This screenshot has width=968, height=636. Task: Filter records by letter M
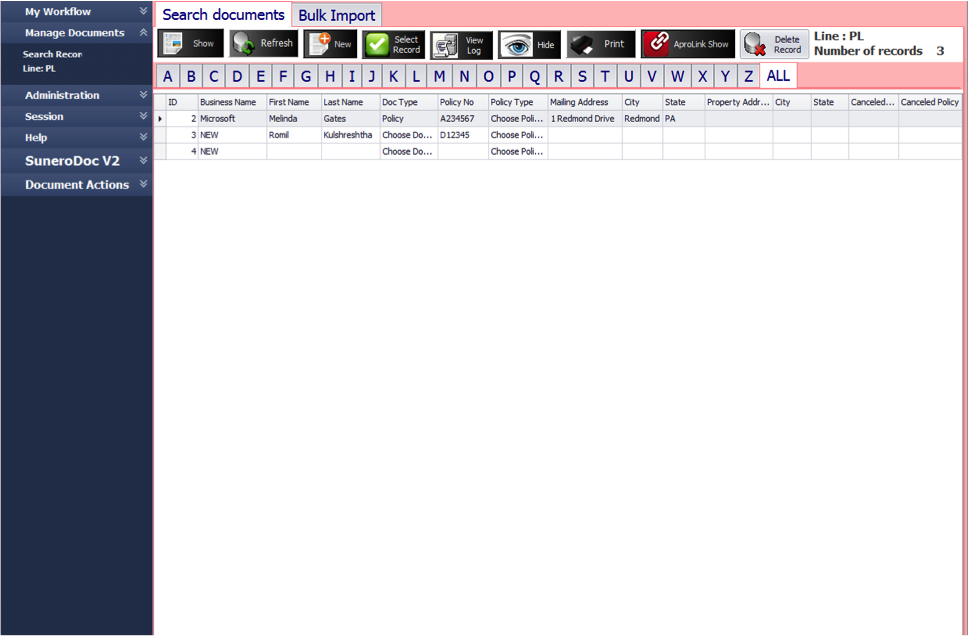[438, 75]
